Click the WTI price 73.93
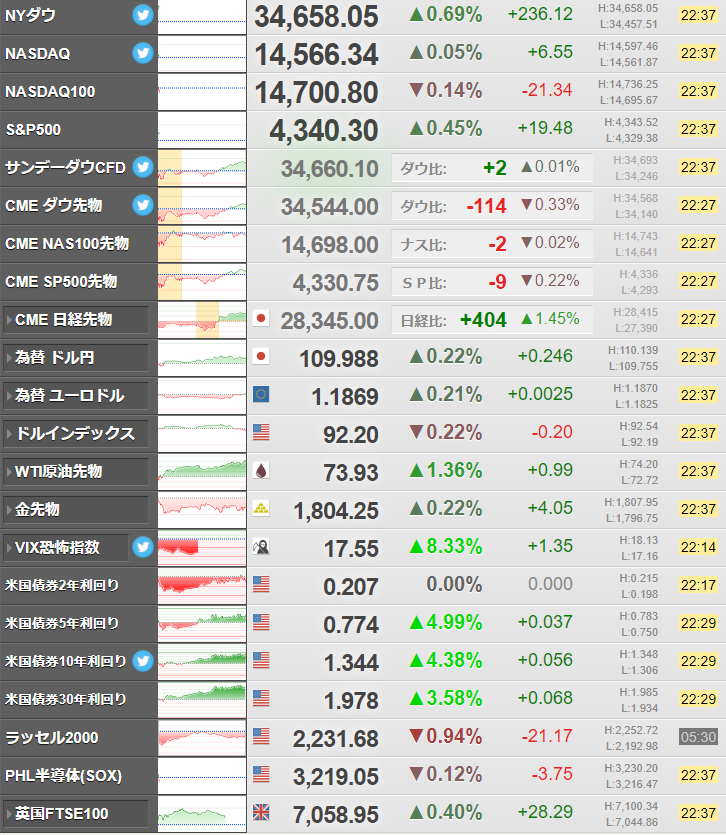This screenshot has height=835, width=726. (351, 473)
